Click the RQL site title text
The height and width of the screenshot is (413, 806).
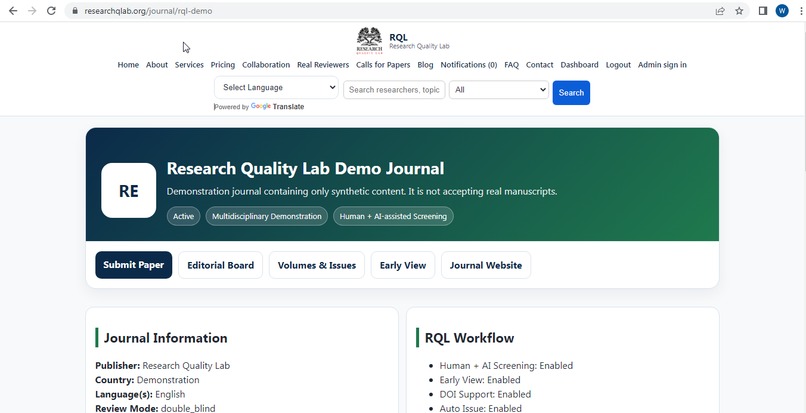point(398,38)
